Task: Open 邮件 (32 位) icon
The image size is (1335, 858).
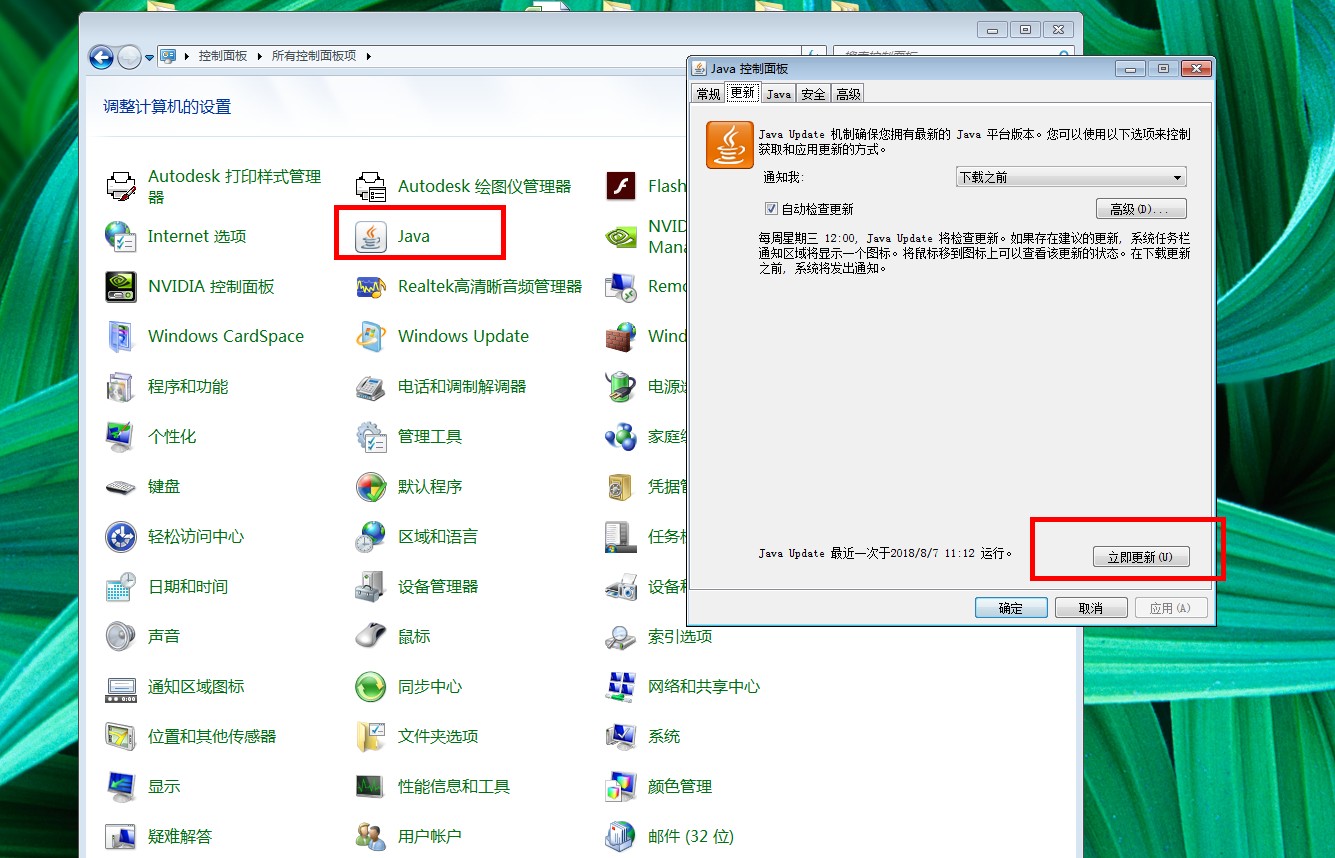Action: coord(621,836)
